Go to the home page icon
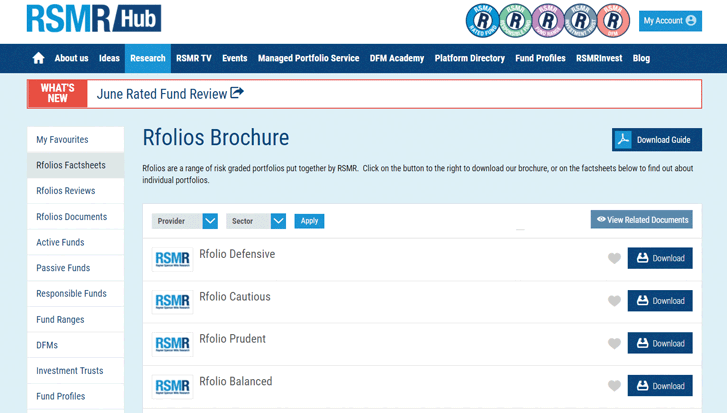This screenshot has width=727, height=413. pyautogui.click(x=38, y=58)
